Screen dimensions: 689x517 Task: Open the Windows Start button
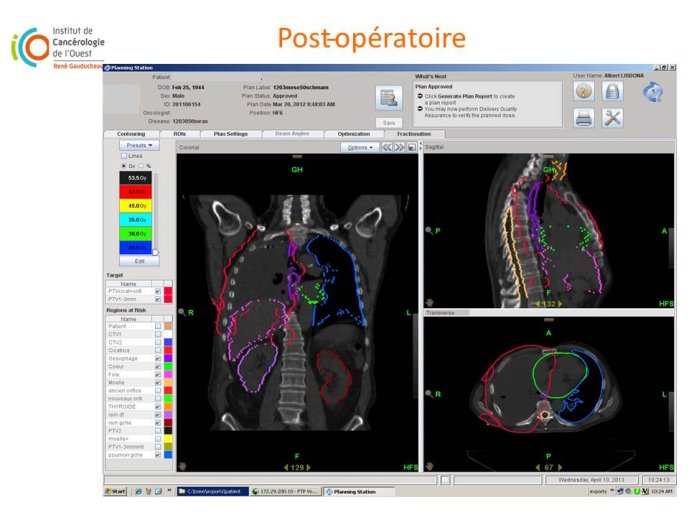click(115, 492)
